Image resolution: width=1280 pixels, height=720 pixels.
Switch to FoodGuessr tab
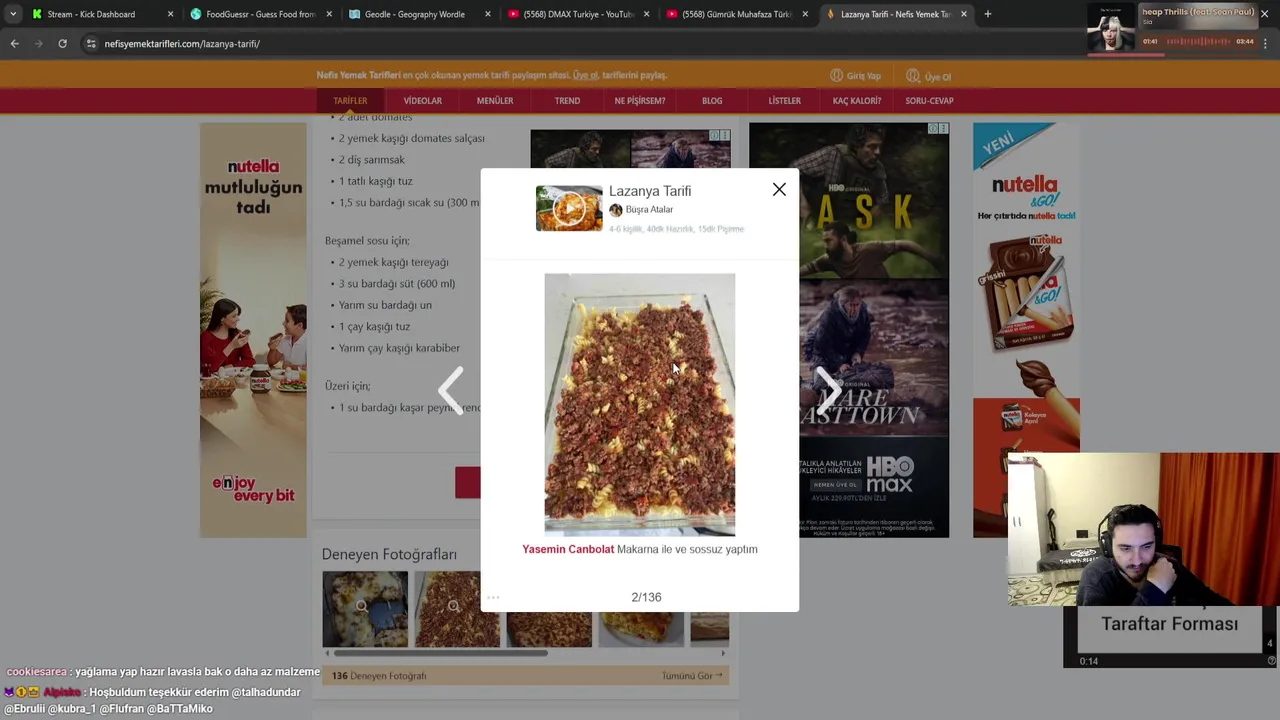click(260, 14)
